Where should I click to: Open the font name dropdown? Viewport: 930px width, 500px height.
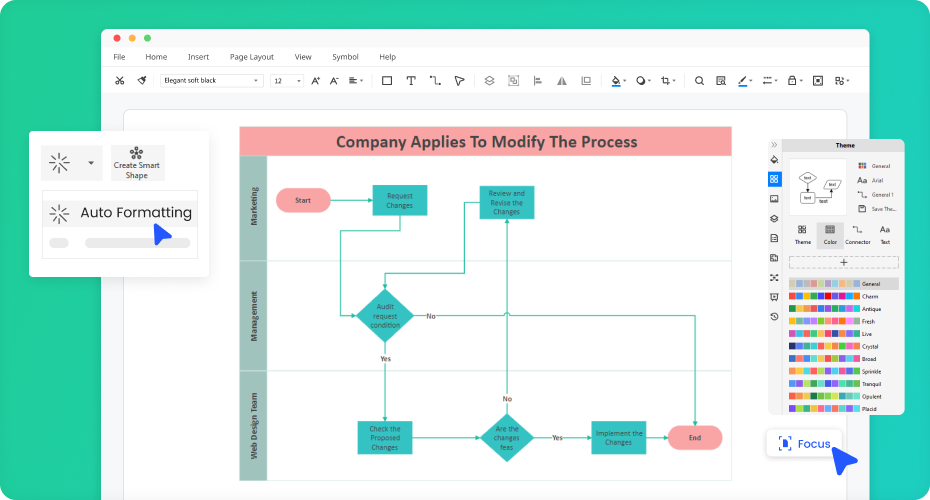[x=211, y=80]
